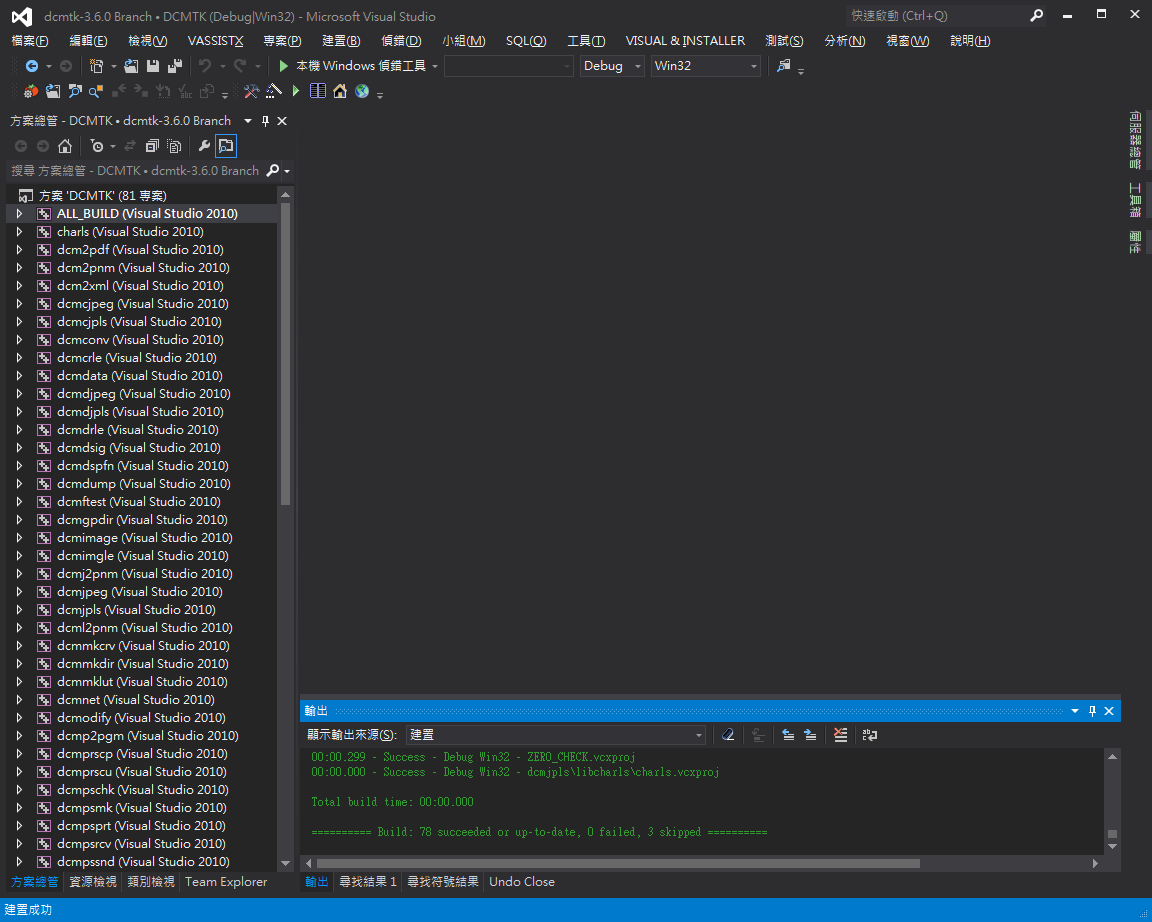
Task: Open the output source dropdown showing 建置
Action: tap(556, 735)
